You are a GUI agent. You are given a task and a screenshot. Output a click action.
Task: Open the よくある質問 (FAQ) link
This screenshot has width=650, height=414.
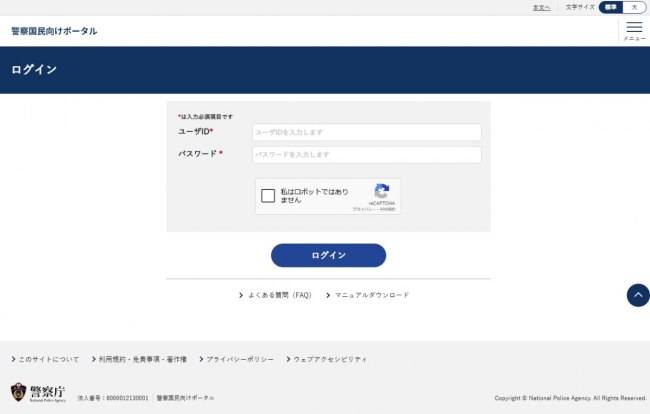coord(280,295)
